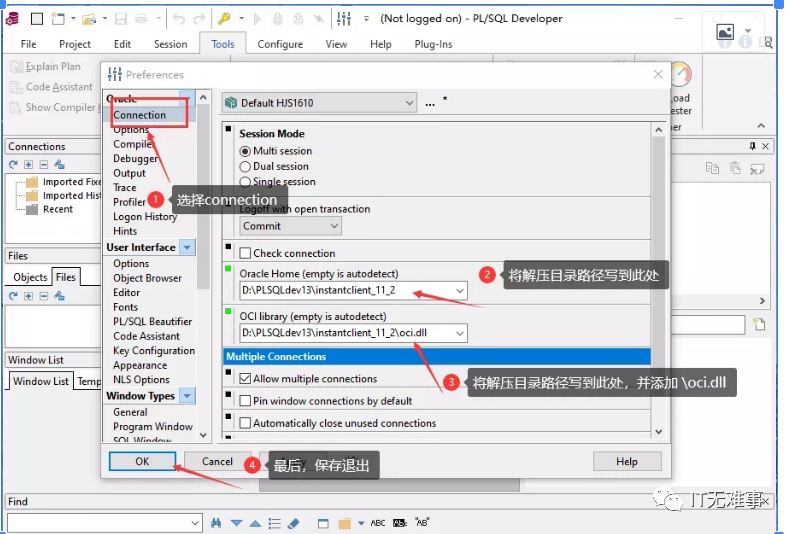Viewport: 789px width, 534px height.
Task: Uncheck Allow multiple connections
Action: tap(245, 378)
